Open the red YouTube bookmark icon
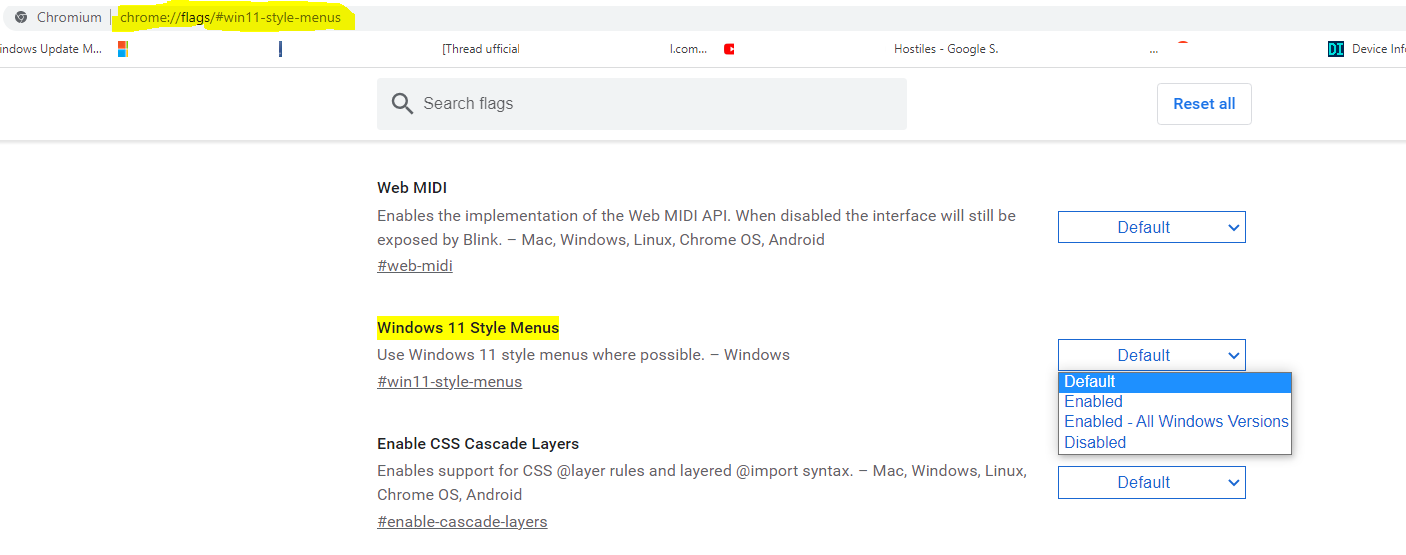Viewport: 1406px width, 555px height. pos(729,49)
